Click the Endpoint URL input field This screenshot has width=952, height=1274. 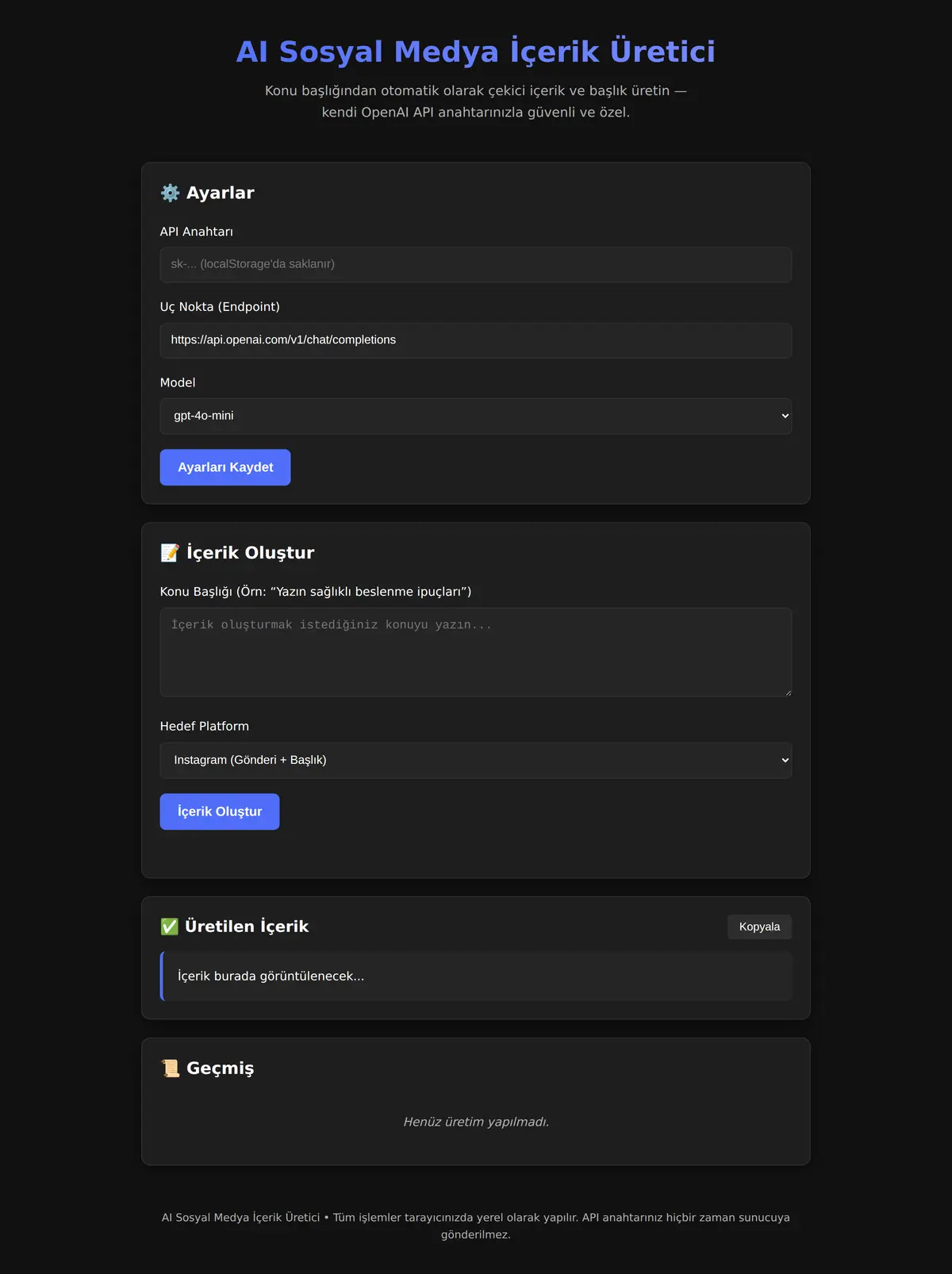[476, 340]
